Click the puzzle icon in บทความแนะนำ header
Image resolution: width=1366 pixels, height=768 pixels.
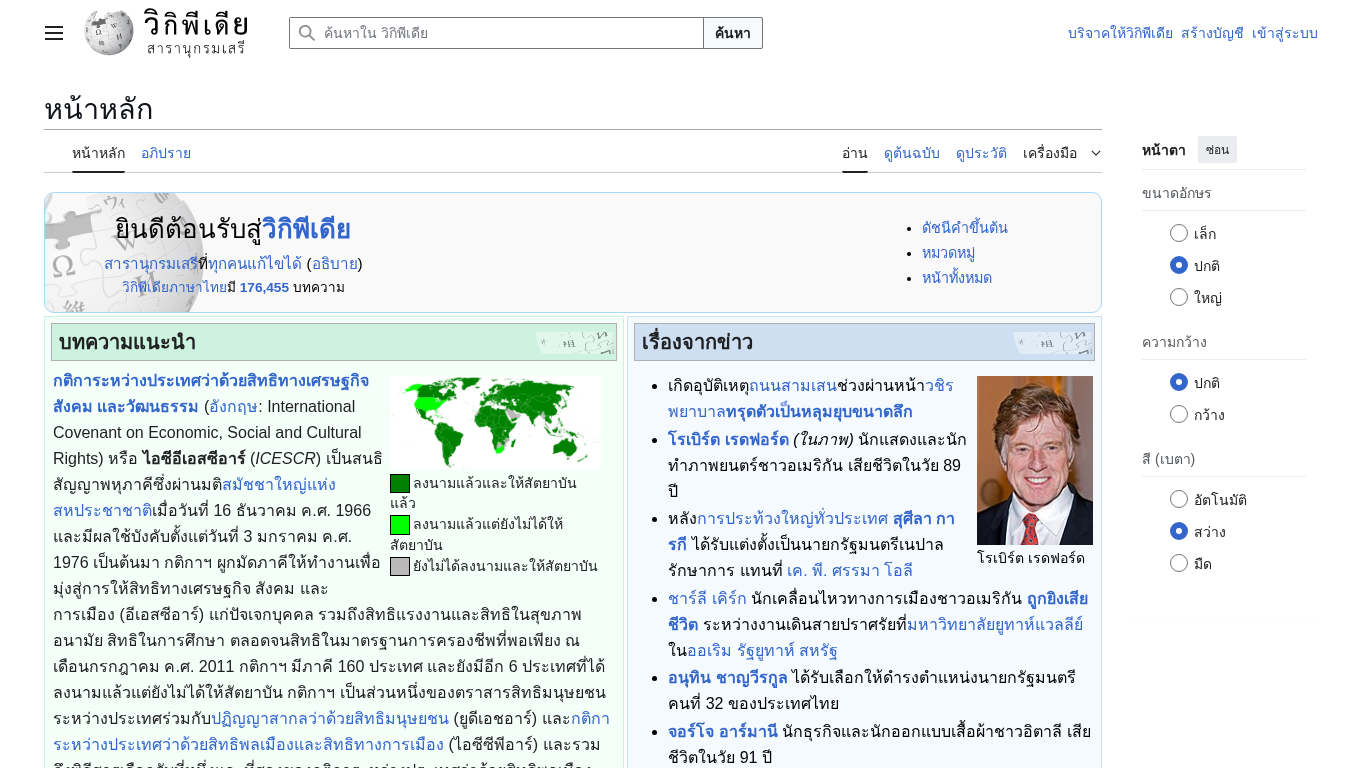pyautogui.click(x=574, y=343)
